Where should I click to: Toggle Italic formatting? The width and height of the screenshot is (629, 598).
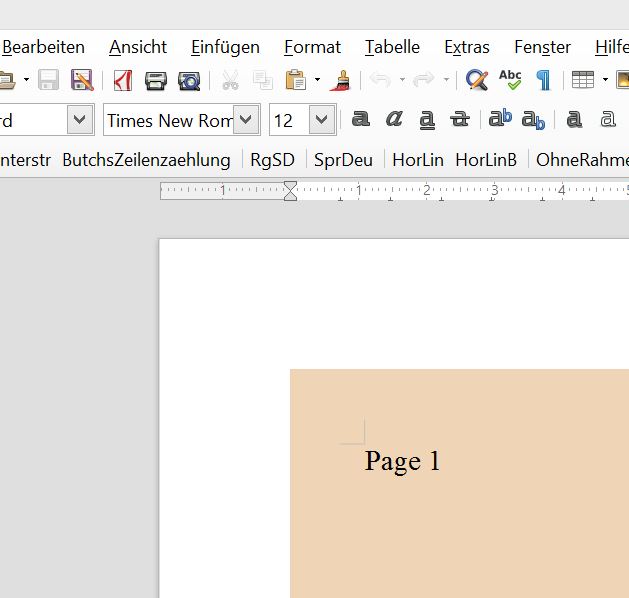click(394, 119)
